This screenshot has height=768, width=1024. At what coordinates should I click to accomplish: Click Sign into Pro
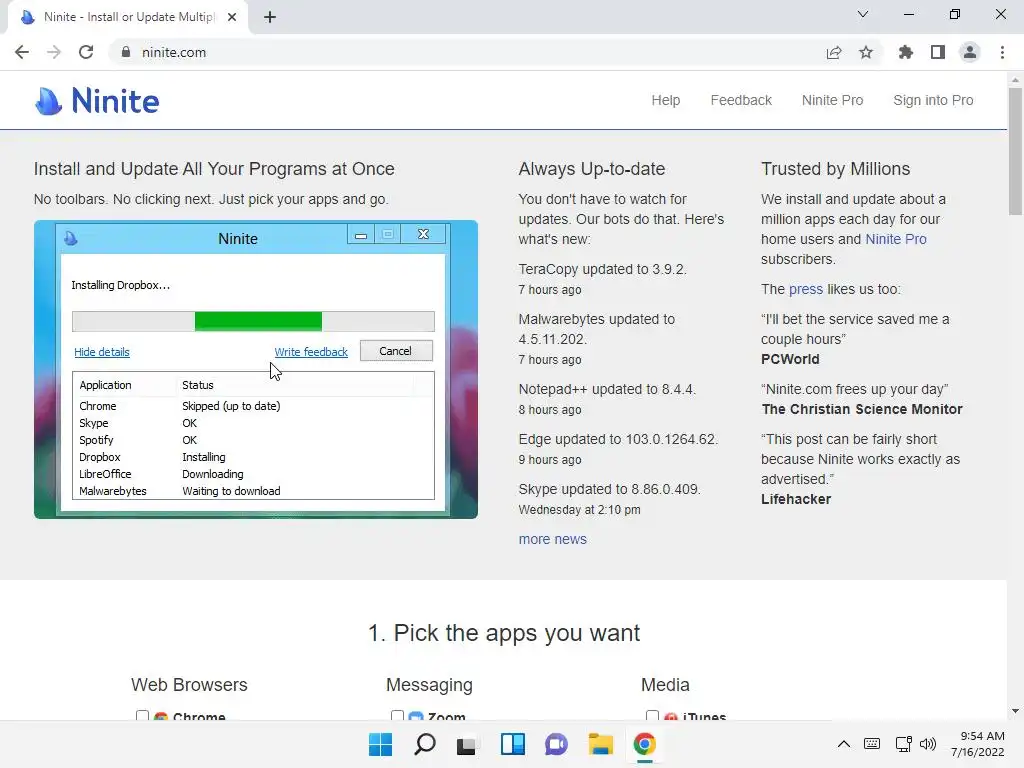click(933, 101)
